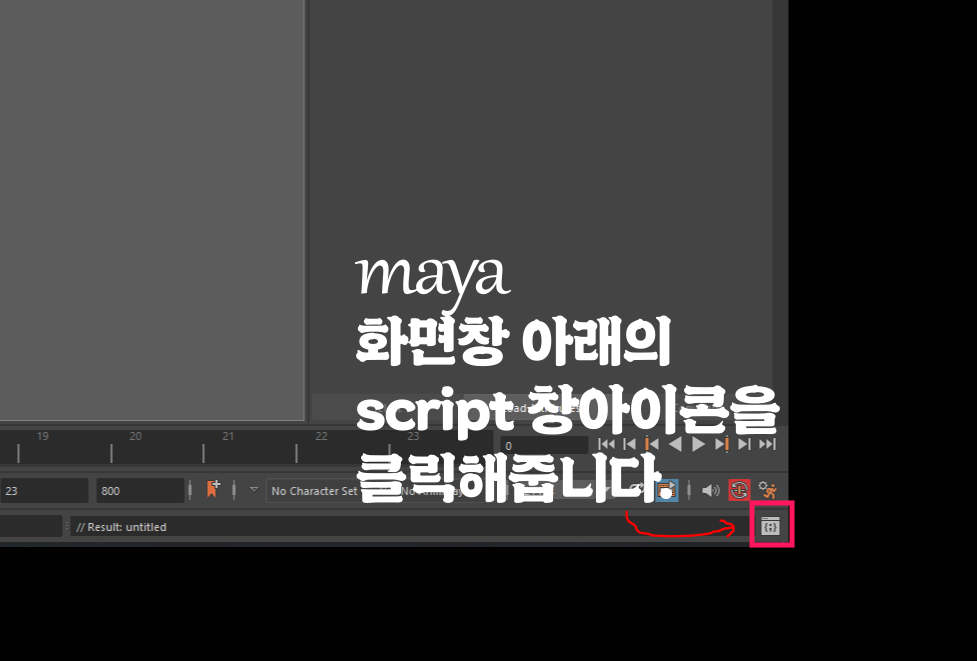Viewport: 977px width, 661px height.
Task: Step back one frame
Action: 630,444
